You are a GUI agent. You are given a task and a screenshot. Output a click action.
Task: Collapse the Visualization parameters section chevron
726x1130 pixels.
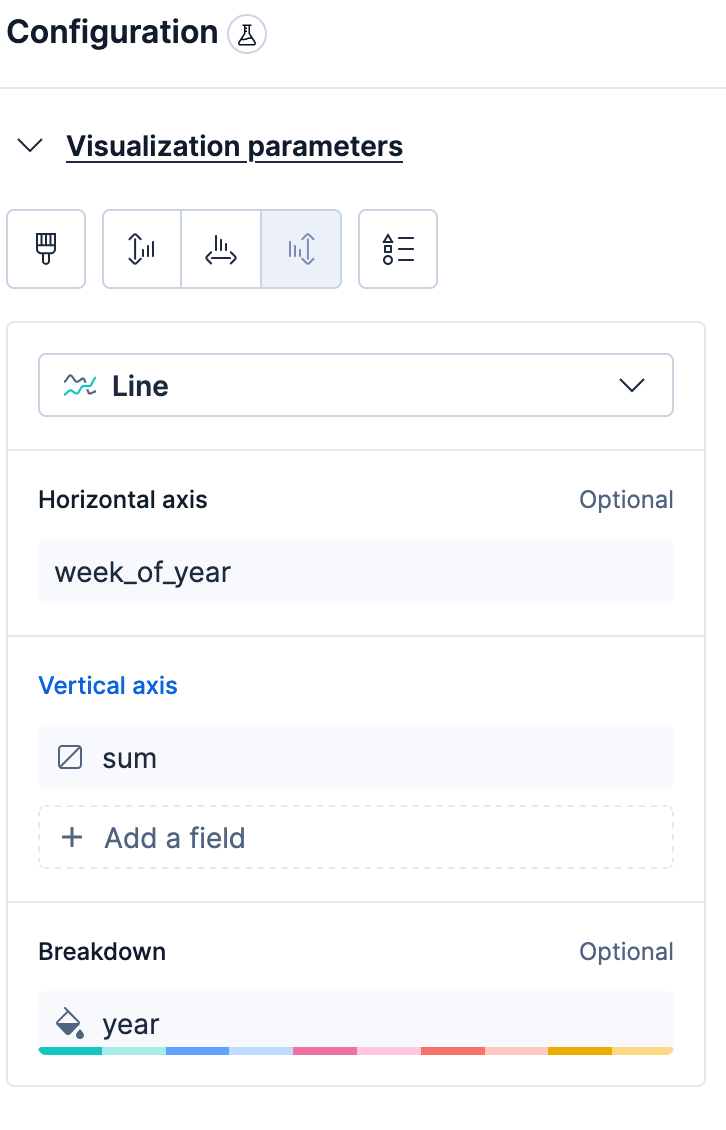pos(31,146)
